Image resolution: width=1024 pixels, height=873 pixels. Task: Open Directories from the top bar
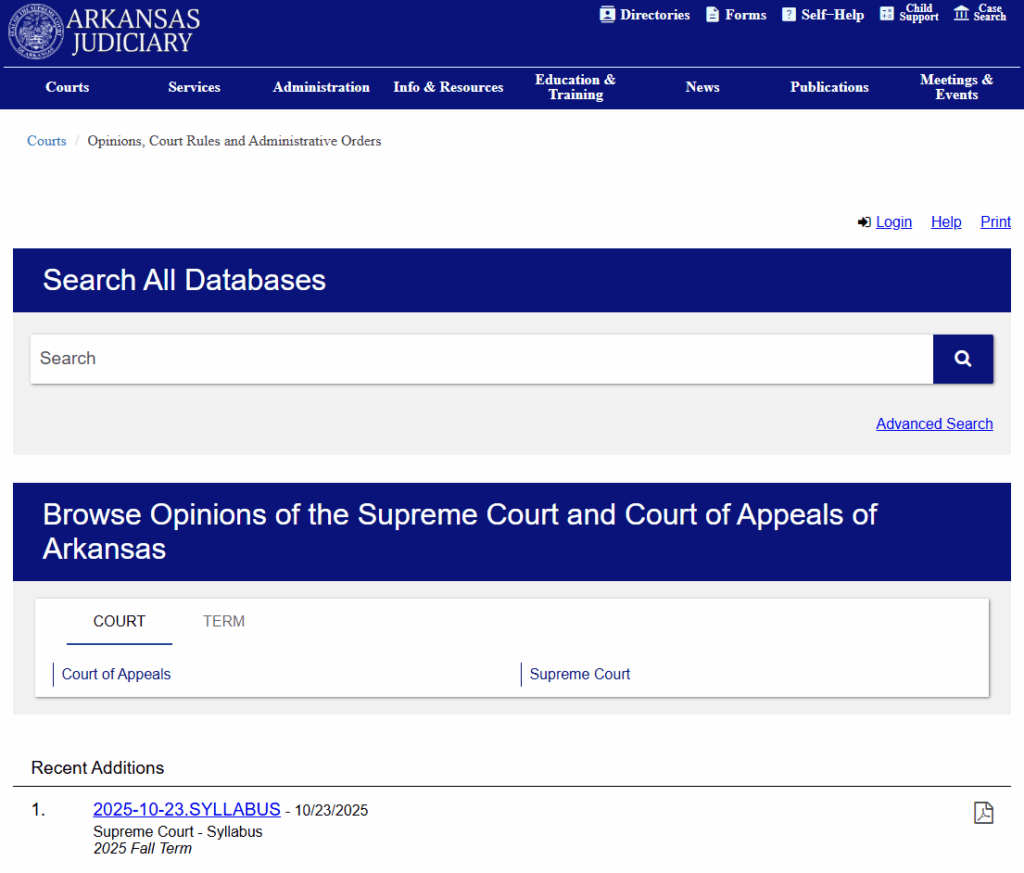(645, 15)
